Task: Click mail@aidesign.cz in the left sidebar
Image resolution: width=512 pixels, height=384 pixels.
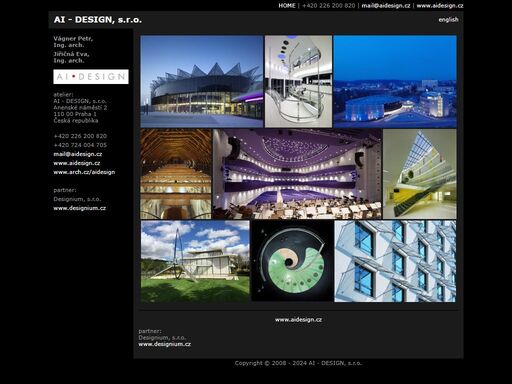Action: [x=78, y=154]
